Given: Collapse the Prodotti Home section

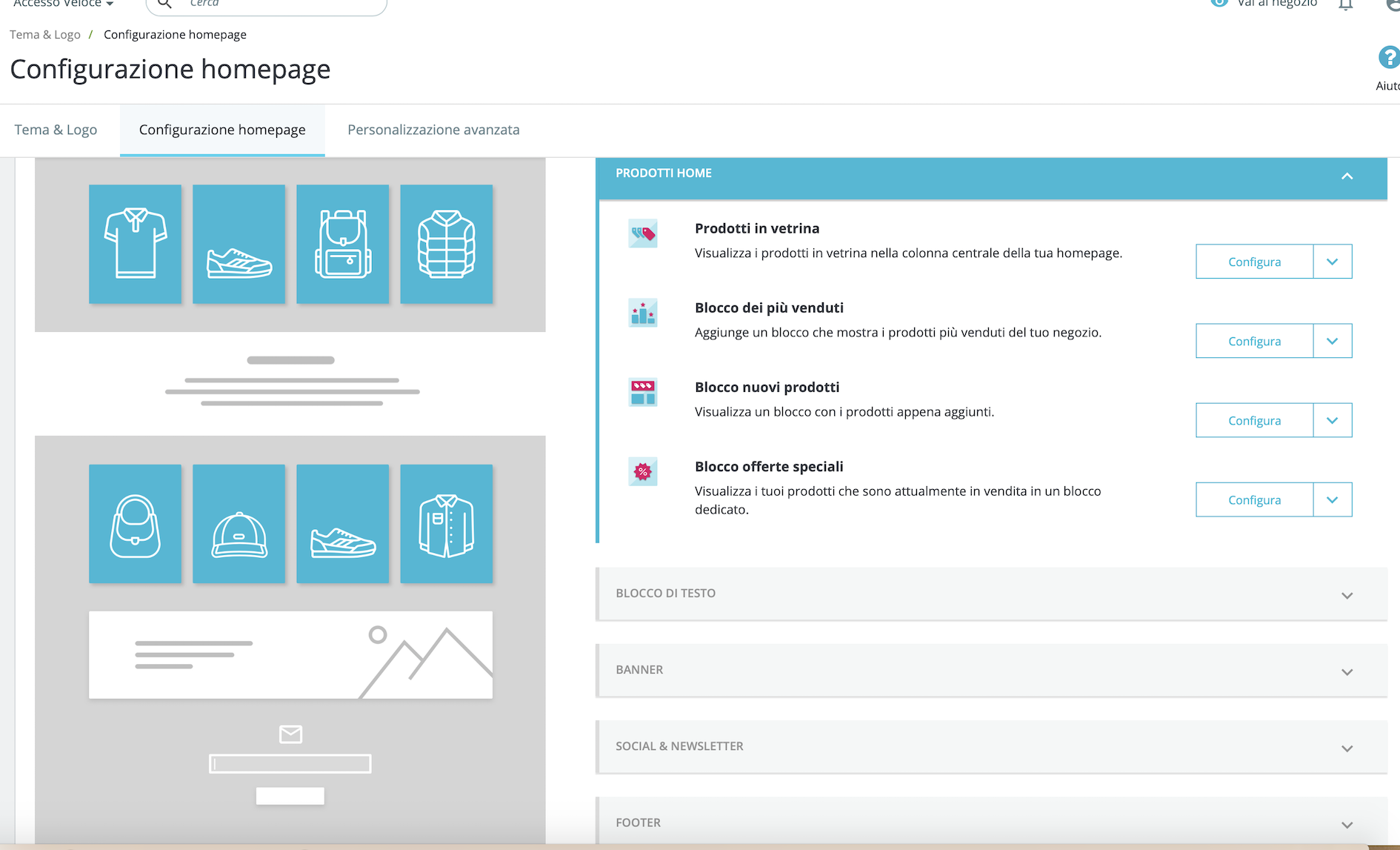Looking at the screenshot, I should [1347, 176].
